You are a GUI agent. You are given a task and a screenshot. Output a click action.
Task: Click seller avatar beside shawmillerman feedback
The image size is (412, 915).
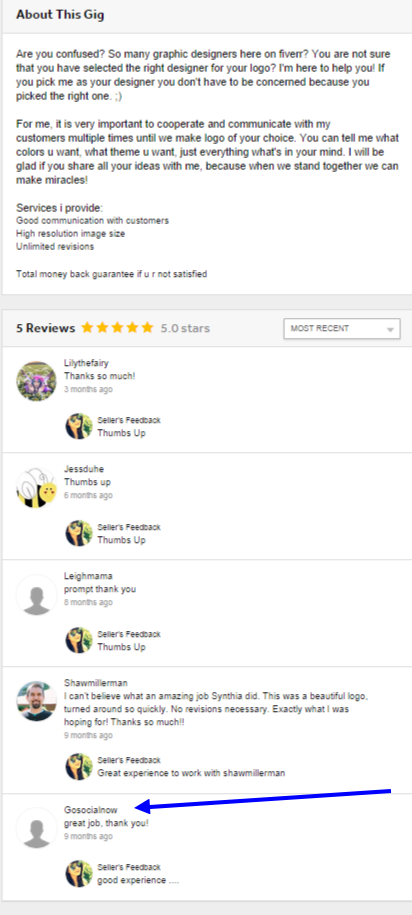[x=79, y=767]
